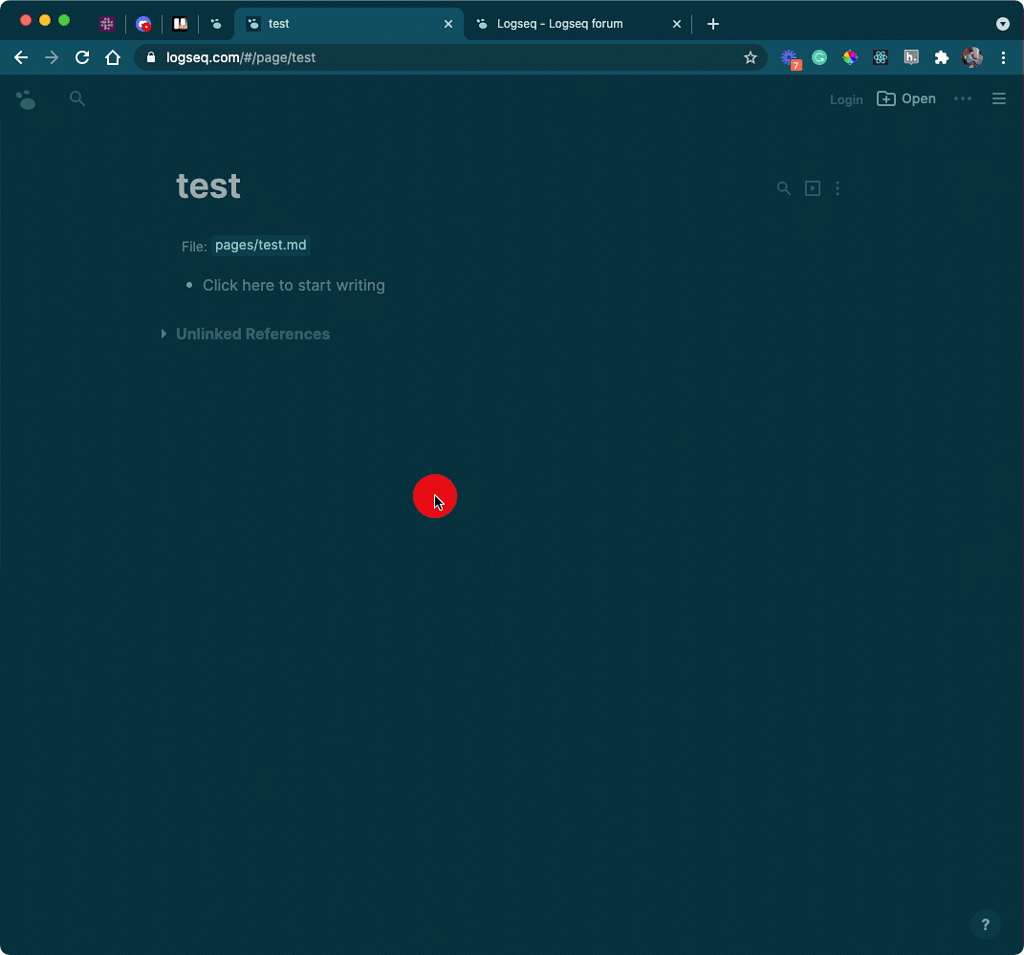Click the Logseq logo in the top-left
The image size is (1024, 955).
click(x=26, y=99)
